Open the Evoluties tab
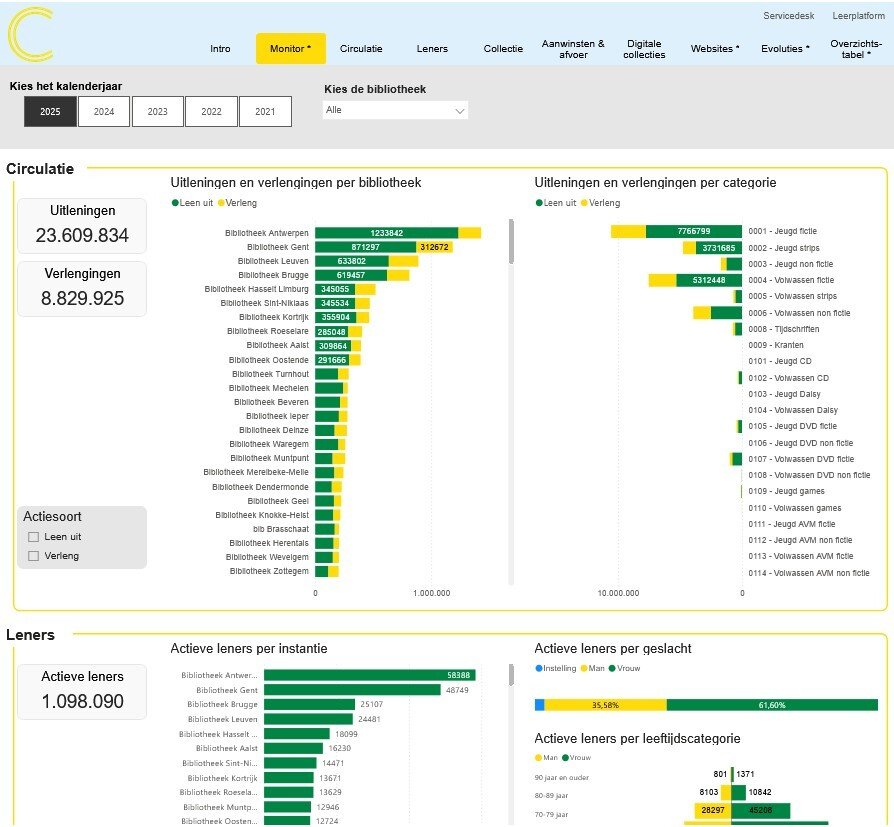Viewport: 894px width, 827px height. [x=785, y=48]
